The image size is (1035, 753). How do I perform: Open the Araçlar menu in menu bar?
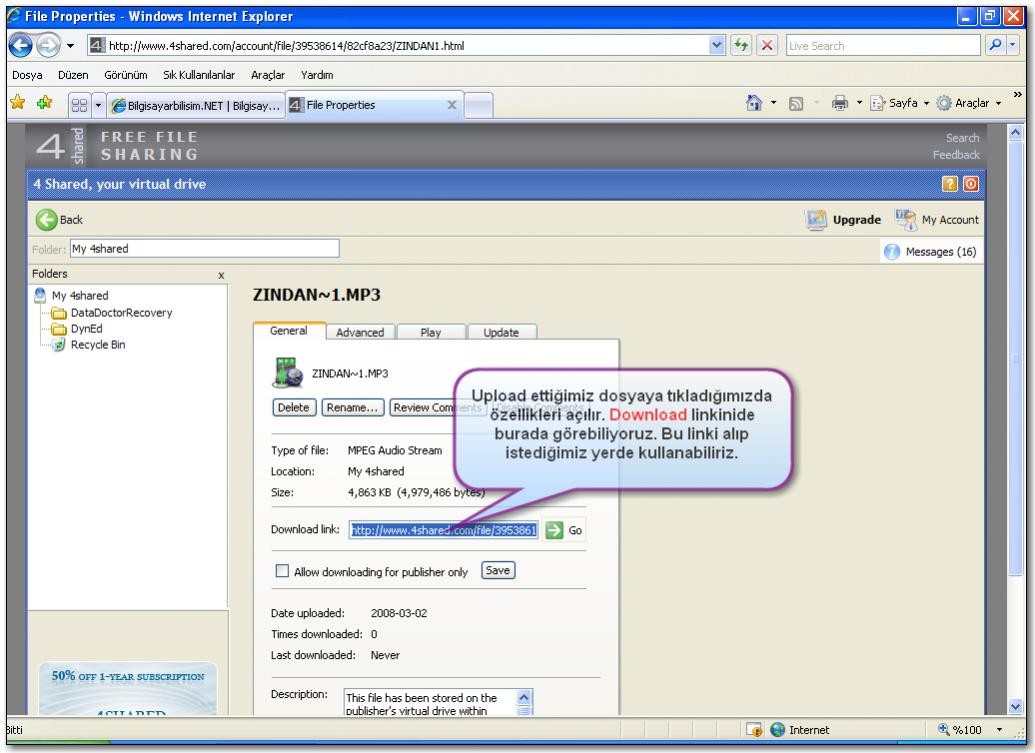coord(266,75)
